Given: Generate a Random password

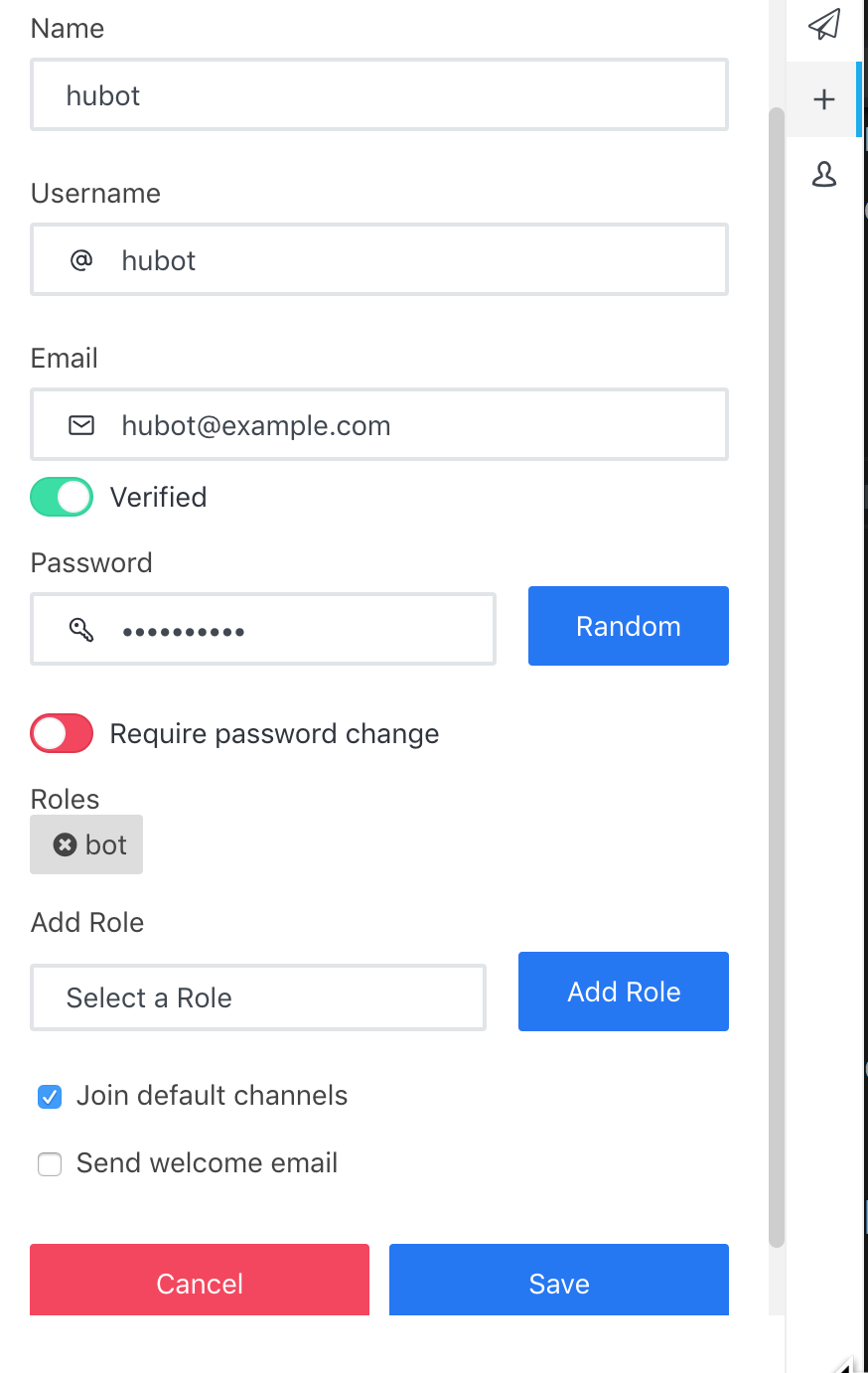Looking at the screenshot, I should [628, 626].
